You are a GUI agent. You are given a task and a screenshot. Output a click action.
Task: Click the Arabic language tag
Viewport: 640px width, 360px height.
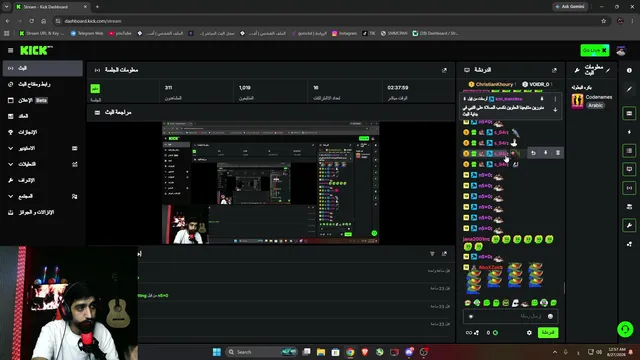point(595,105)
